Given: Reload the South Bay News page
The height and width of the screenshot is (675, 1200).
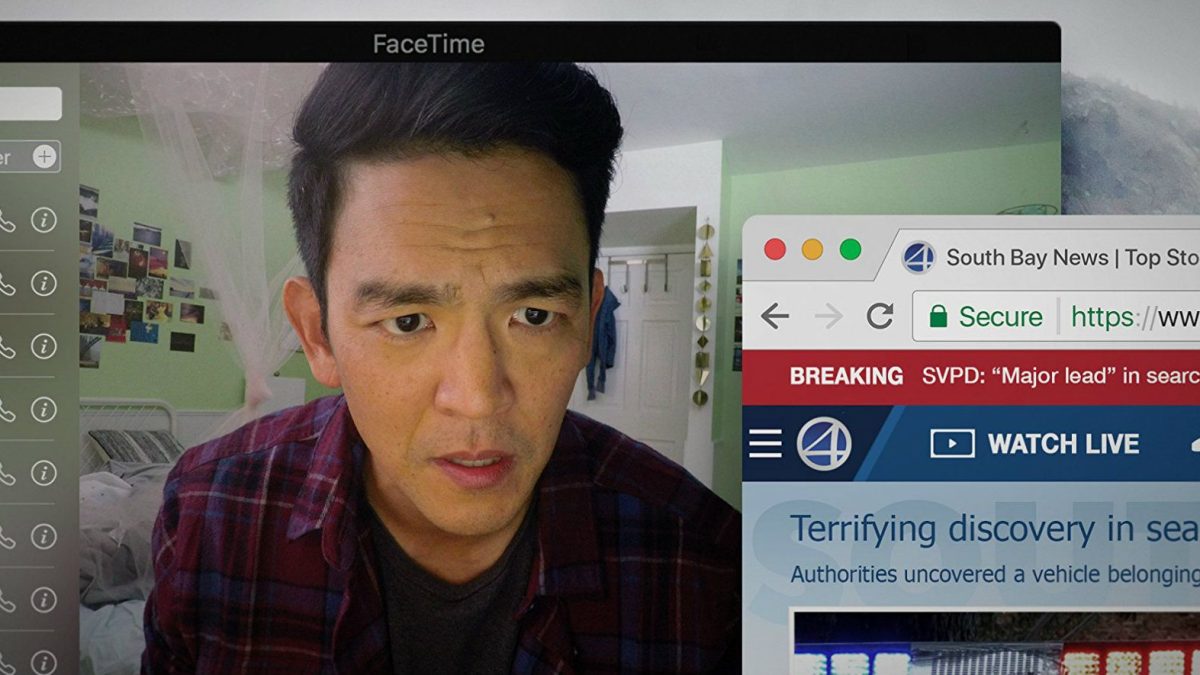Looking at the screenshot, I should point(880,317).
